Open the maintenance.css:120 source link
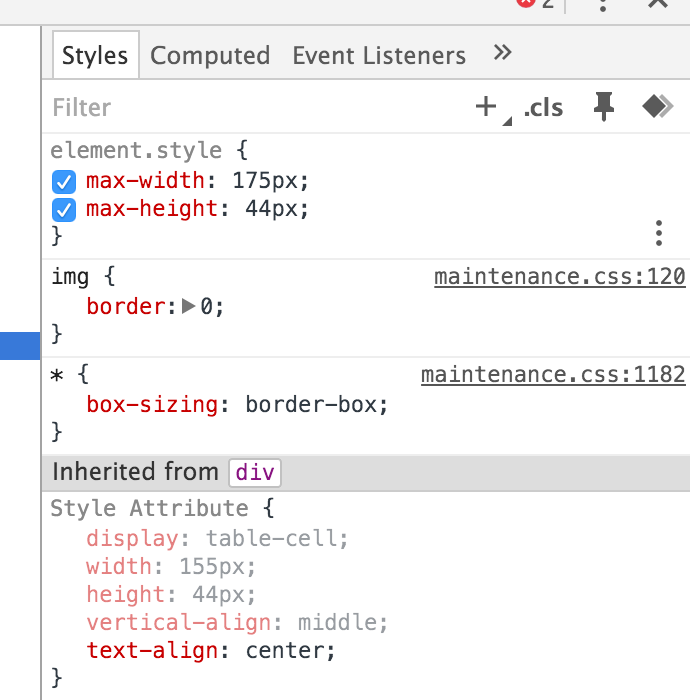This screenshot has width=690, height=700. [x=559, y=277]
